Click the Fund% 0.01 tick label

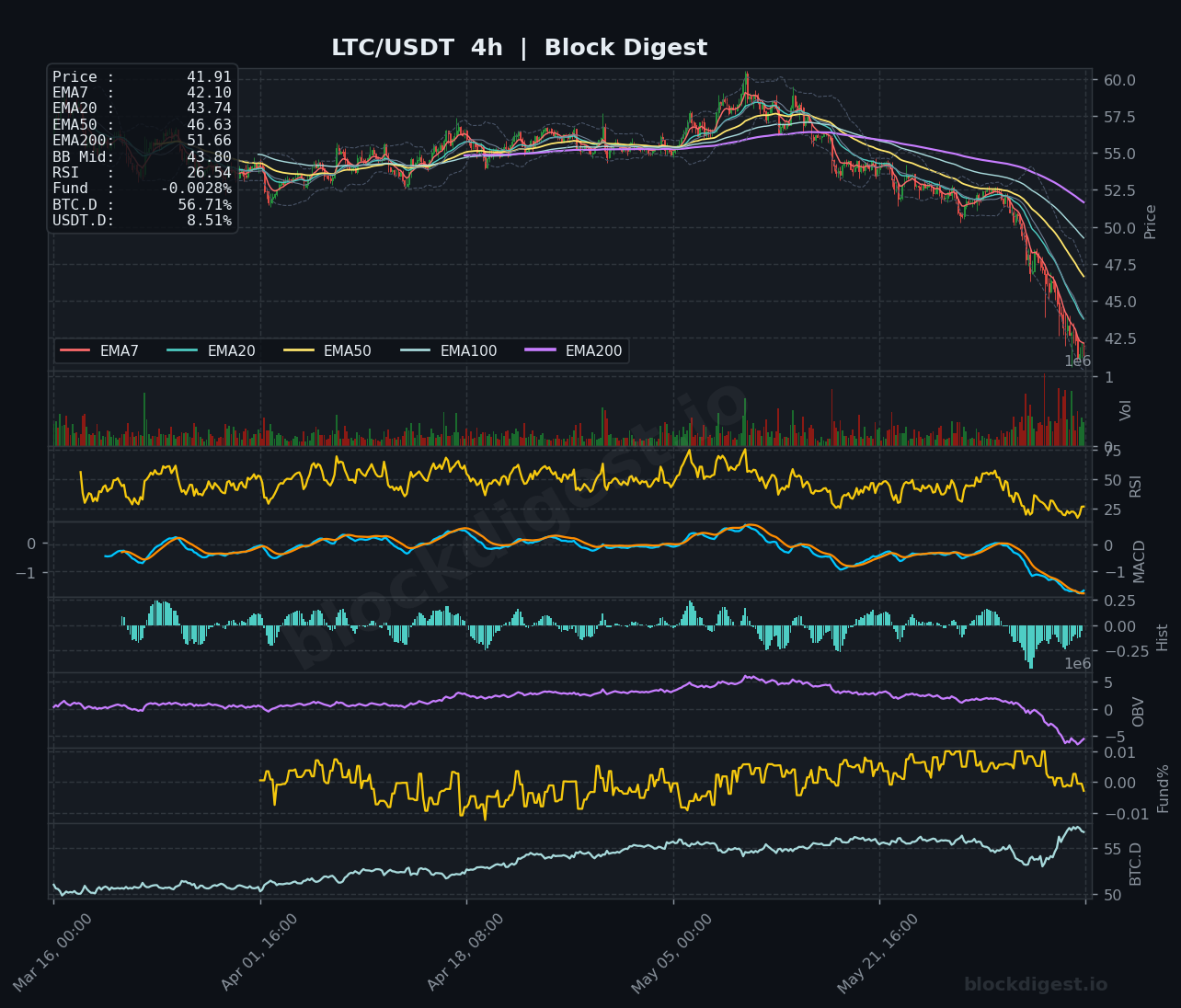pyautogui.click(x=1119, y=752)
